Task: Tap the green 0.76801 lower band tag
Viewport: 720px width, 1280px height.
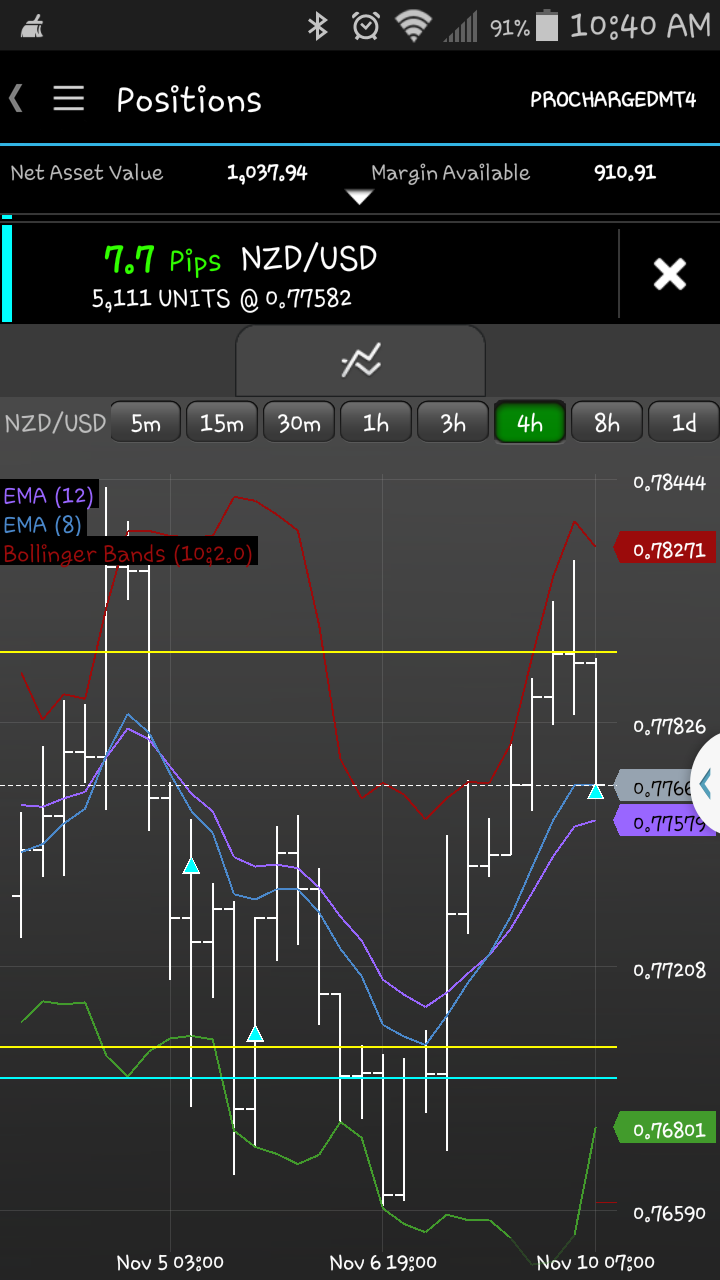Action: coord(664,1129)
